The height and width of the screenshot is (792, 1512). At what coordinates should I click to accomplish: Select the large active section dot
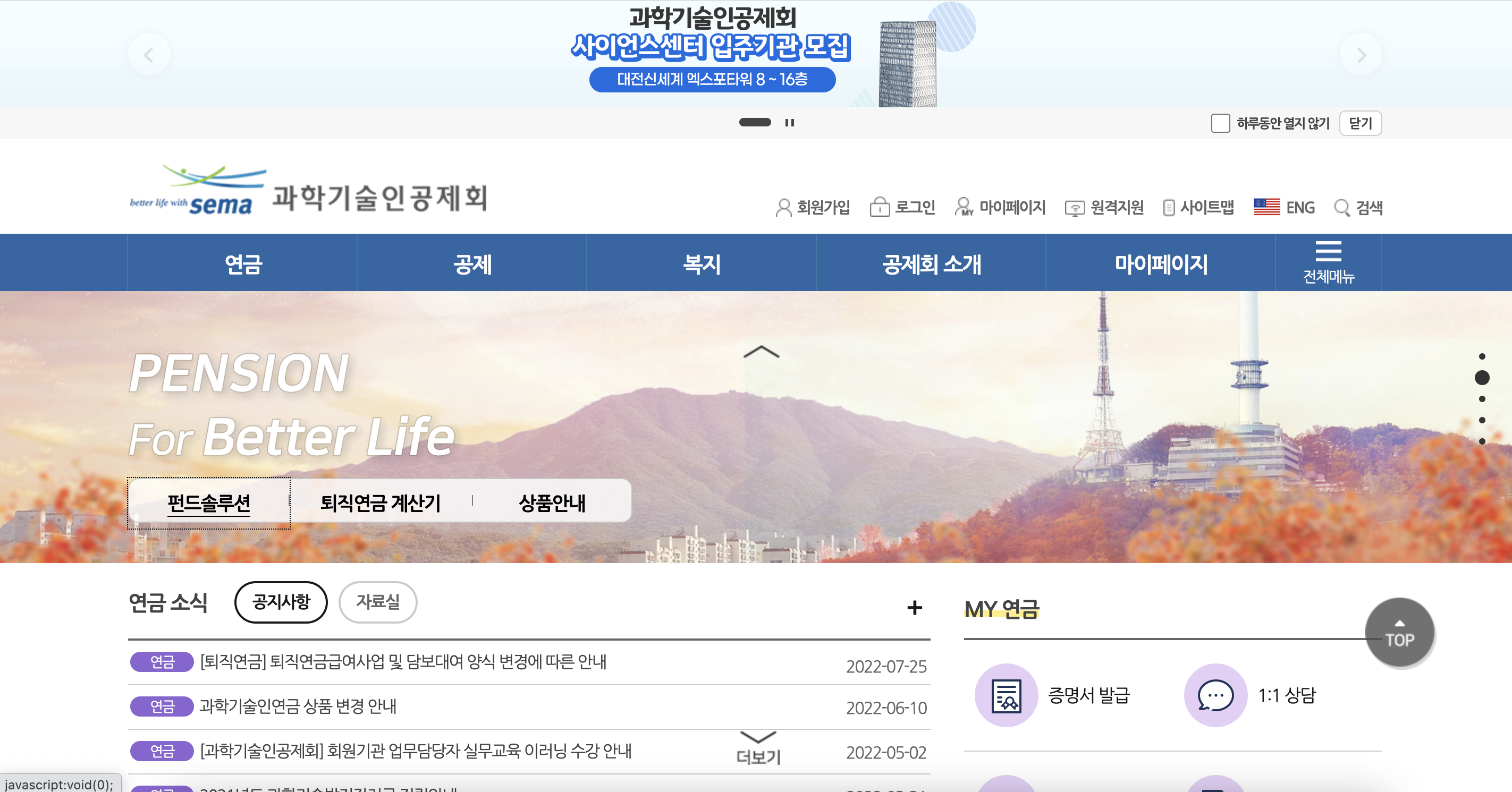[1482, 377]
